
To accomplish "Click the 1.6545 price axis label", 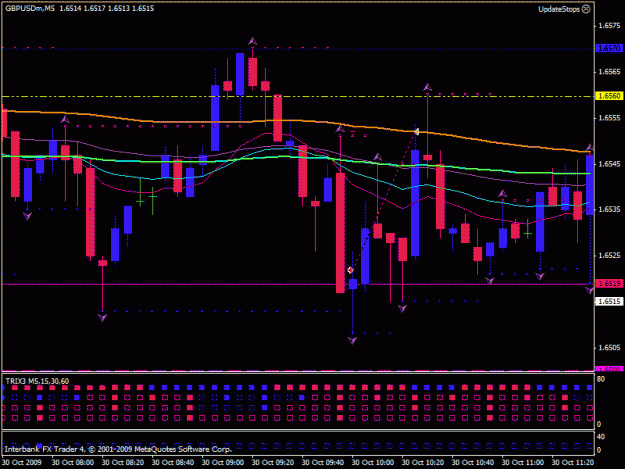I will [x=609, y=164].
